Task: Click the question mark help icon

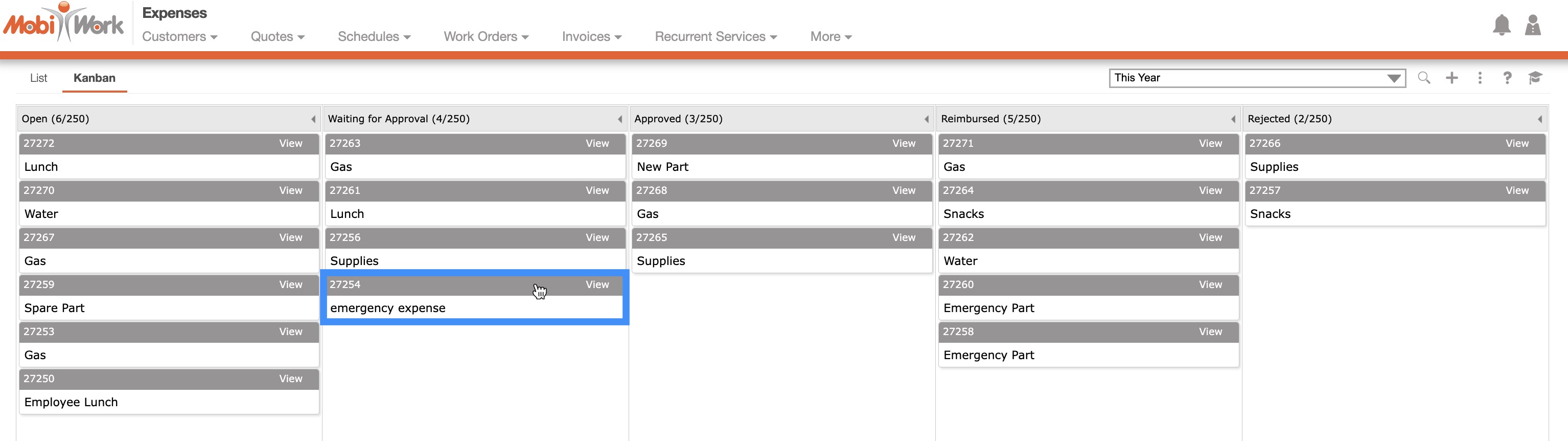Action: pos(1507,78)
